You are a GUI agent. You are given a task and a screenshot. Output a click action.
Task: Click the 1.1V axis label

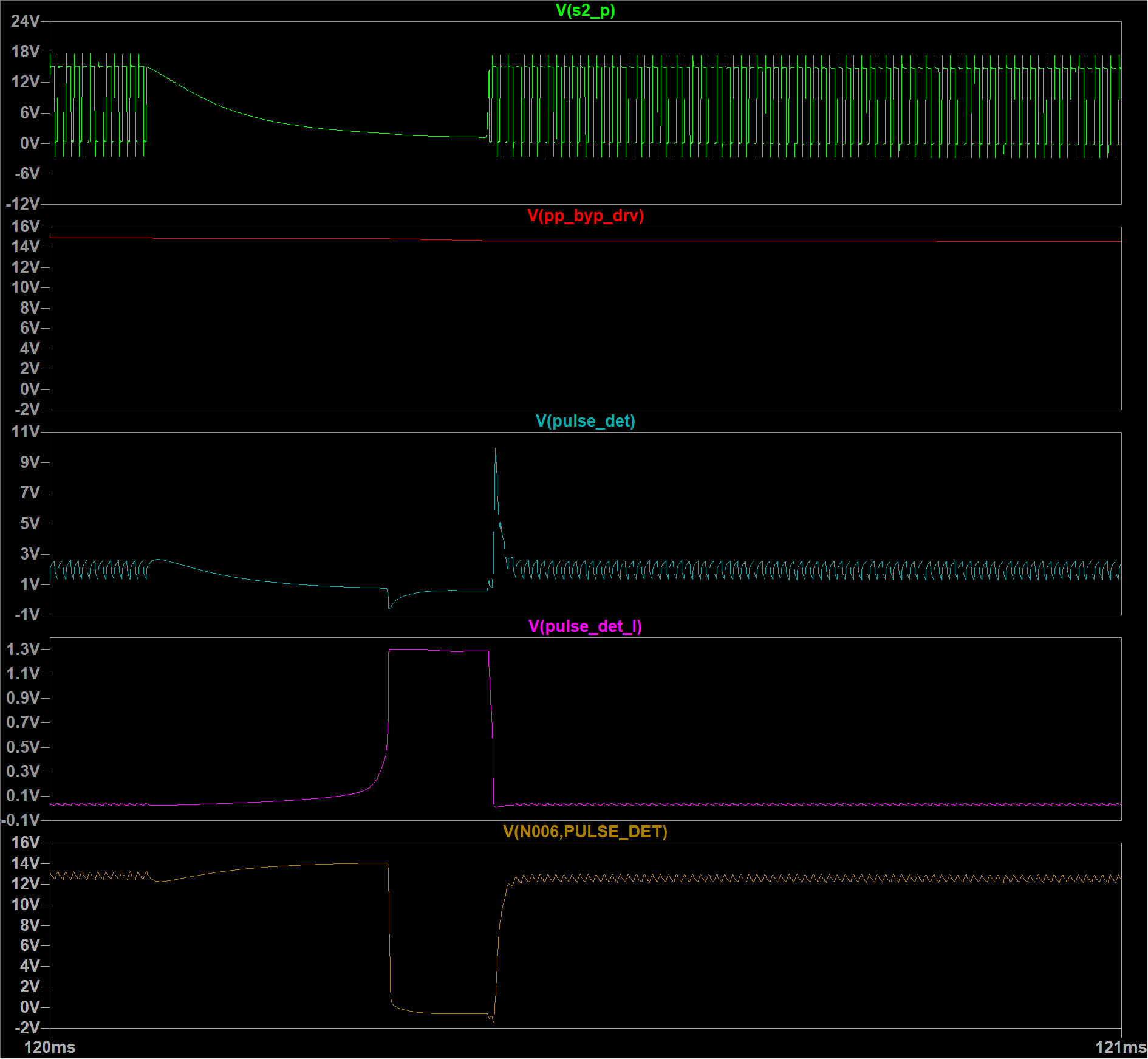tap(23, 674)
